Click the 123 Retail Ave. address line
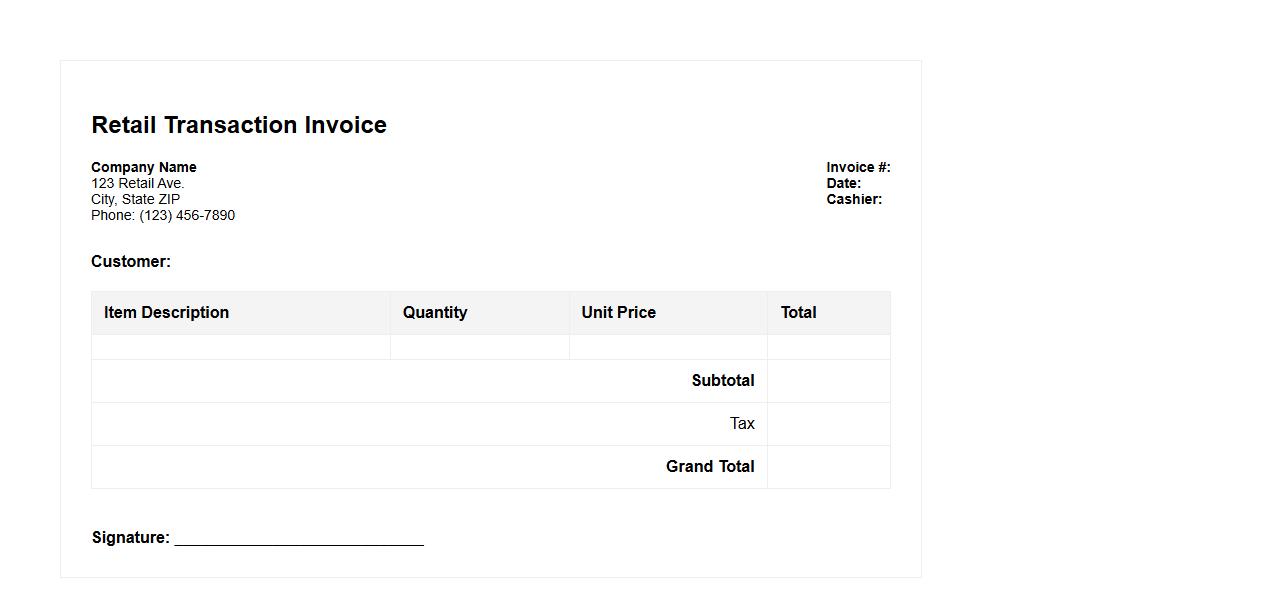The image size is (1278, 601). tap(138, 183)
